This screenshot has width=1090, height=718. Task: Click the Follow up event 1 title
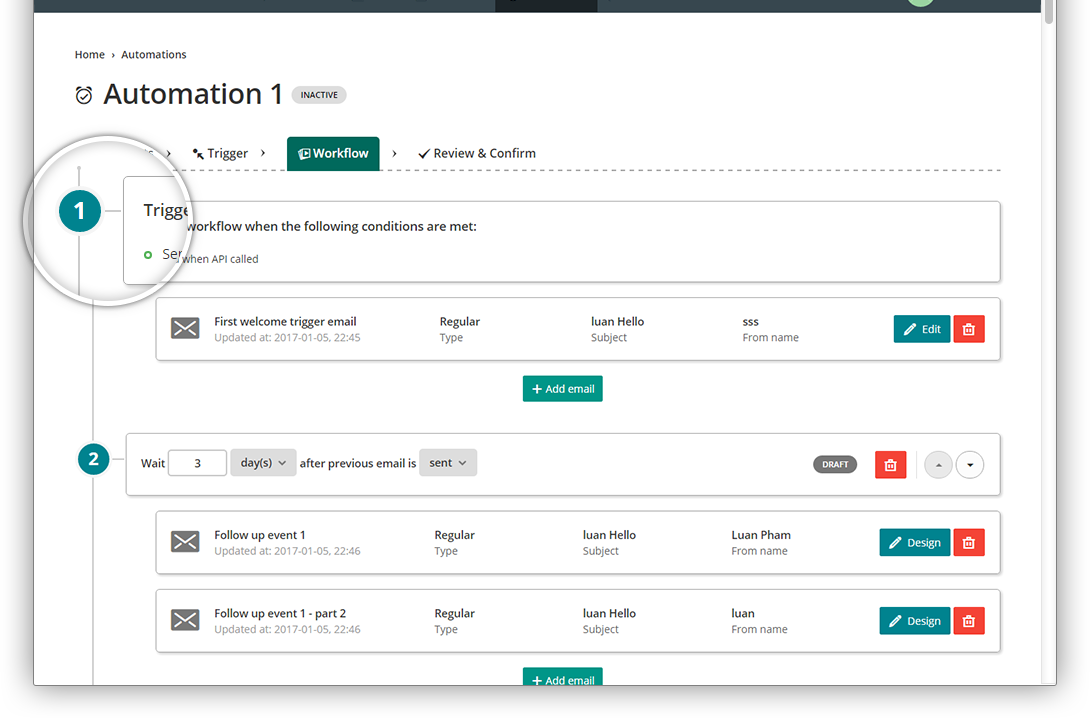tap(259, 535)
